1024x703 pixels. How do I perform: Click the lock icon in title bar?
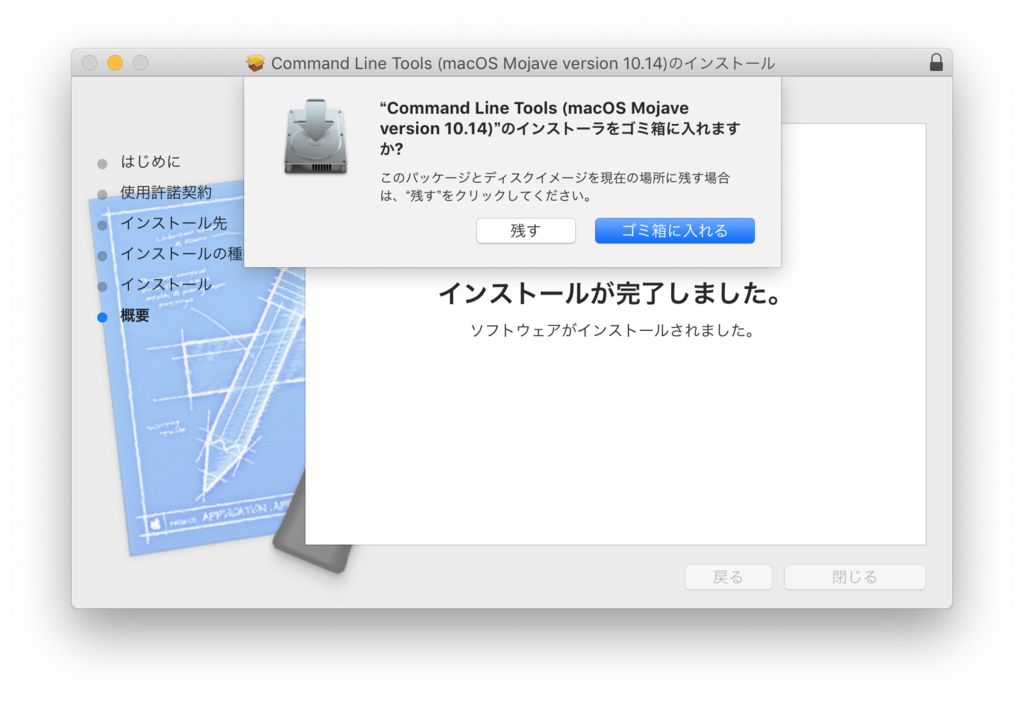click(936, 62)
